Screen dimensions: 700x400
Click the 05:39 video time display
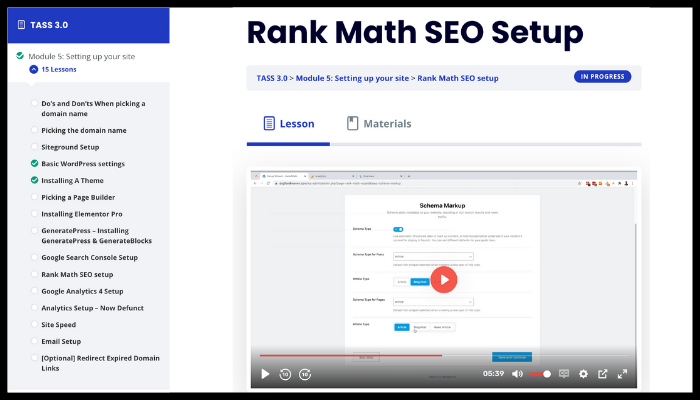click(x=493, y=374)
